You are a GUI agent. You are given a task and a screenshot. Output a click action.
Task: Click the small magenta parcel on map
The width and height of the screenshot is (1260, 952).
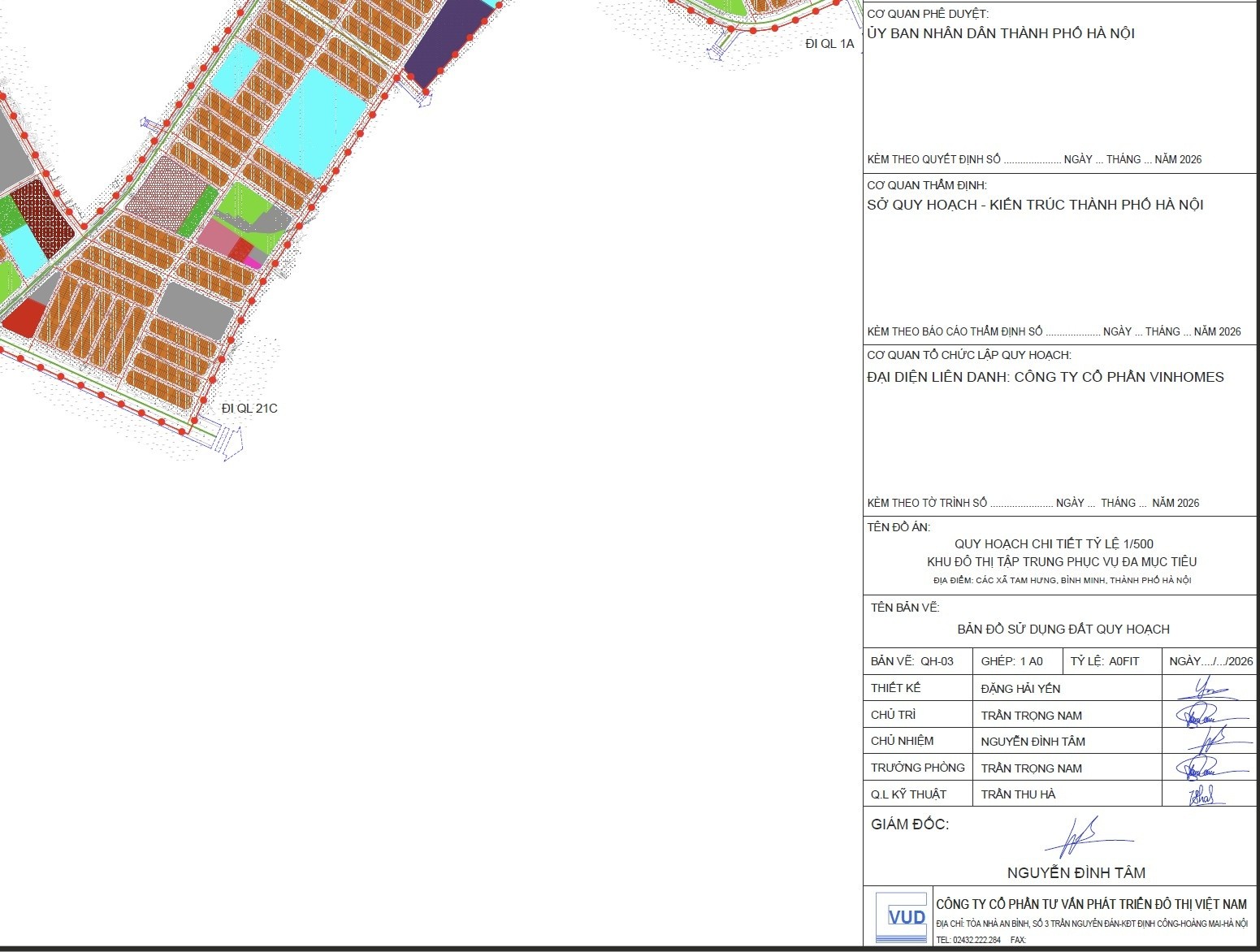tap(253, 263)
